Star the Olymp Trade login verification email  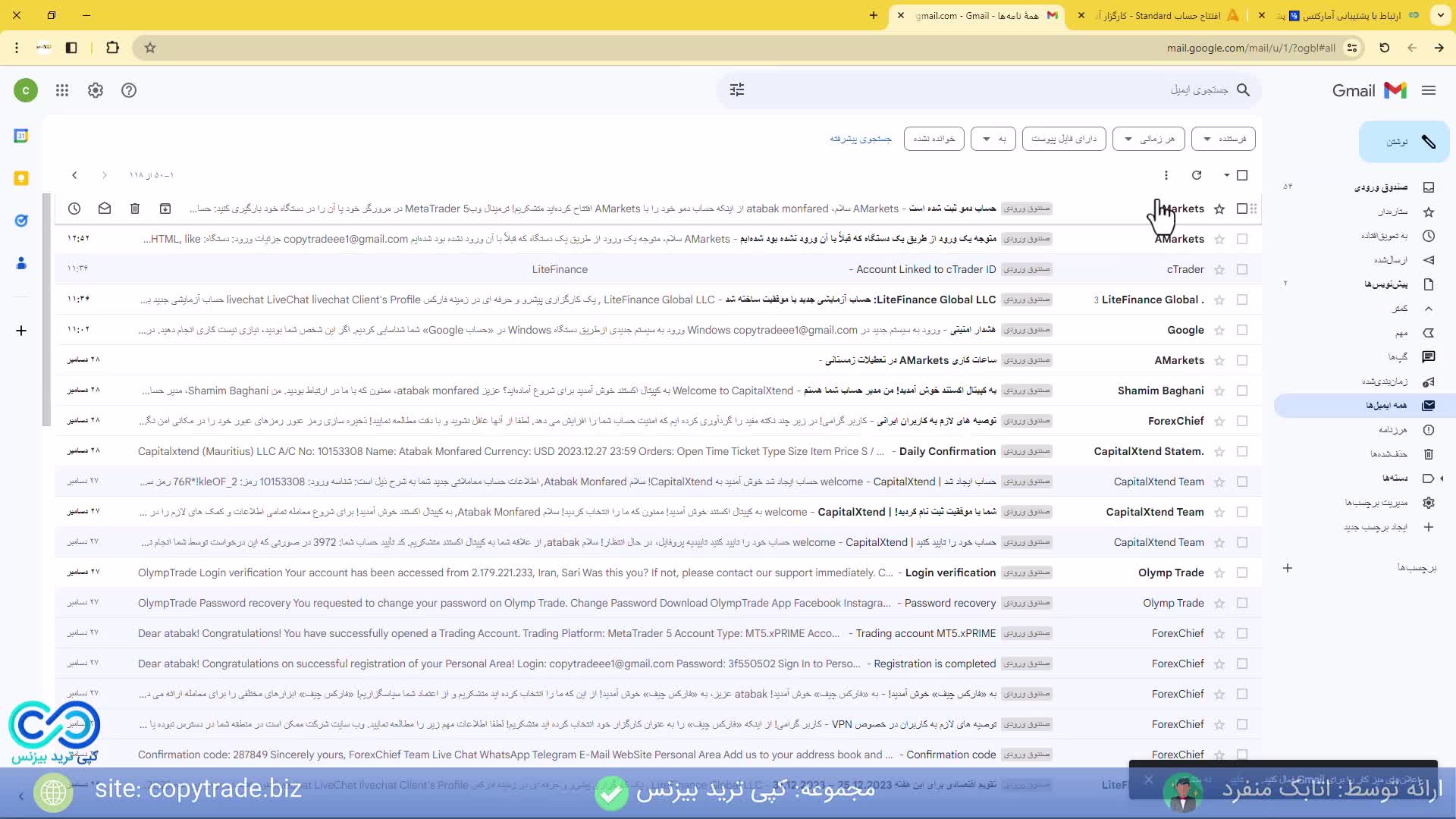click(x=1219, y=573)
